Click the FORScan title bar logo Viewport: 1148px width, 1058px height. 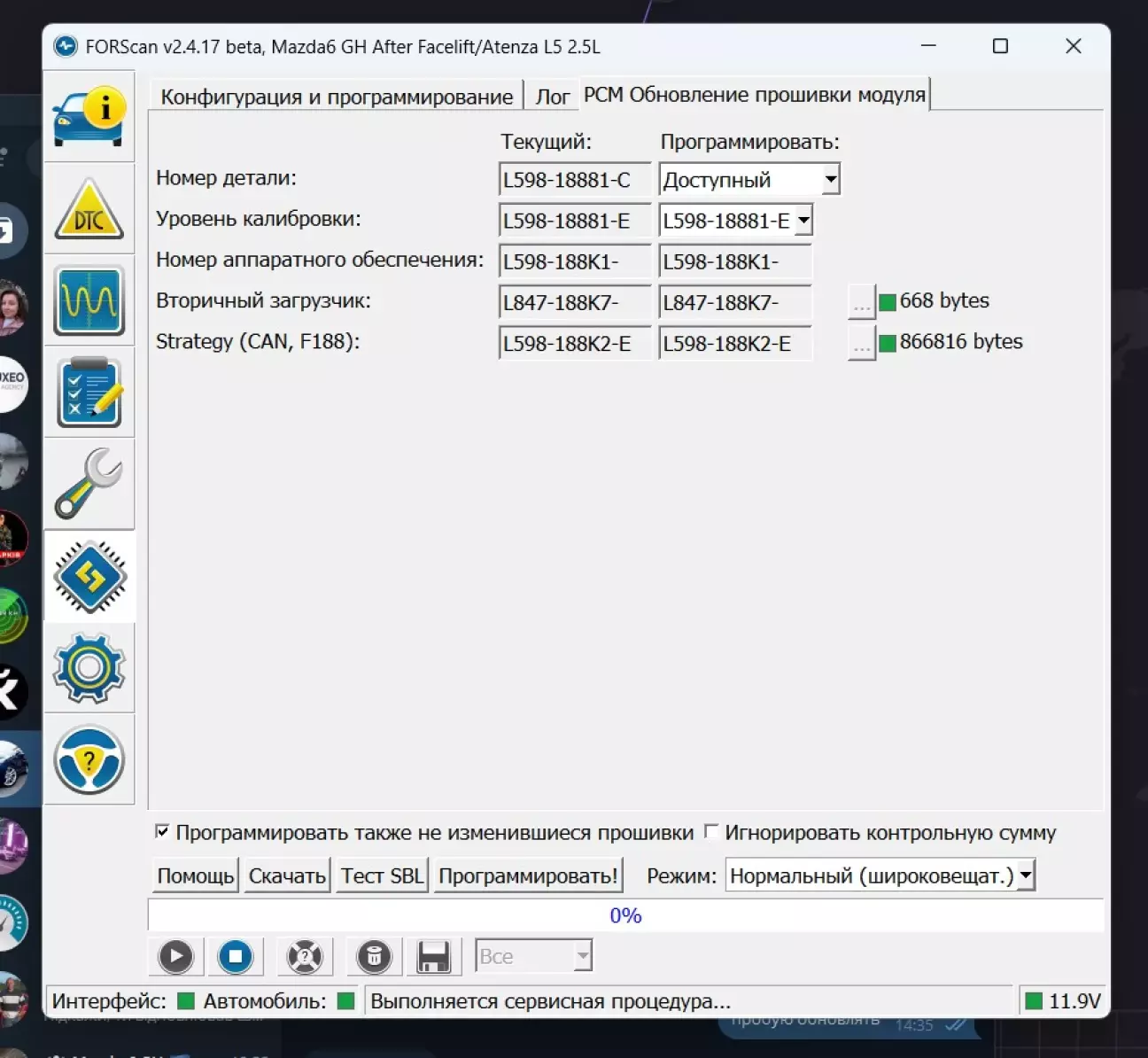click(x=66, y=46)
